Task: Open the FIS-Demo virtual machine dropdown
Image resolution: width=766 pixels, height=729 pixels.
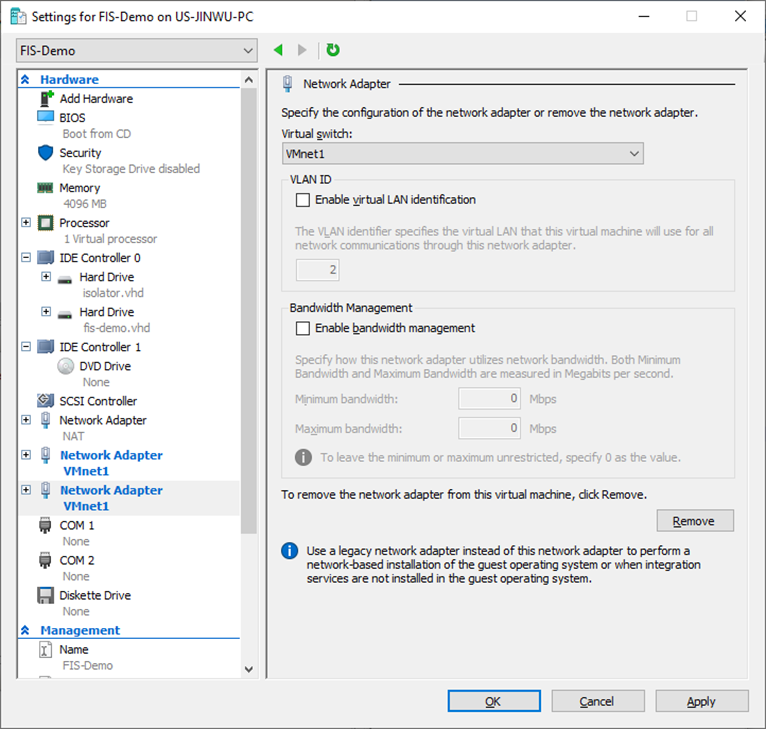Action: point(137,50)
